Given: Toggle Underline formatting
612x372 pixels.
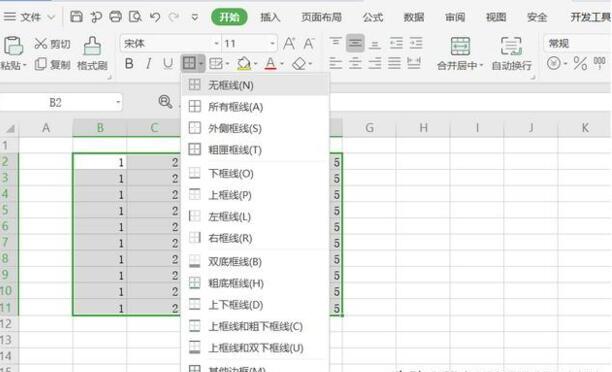Looking at the screenshot, I should (x=168, y=63).
